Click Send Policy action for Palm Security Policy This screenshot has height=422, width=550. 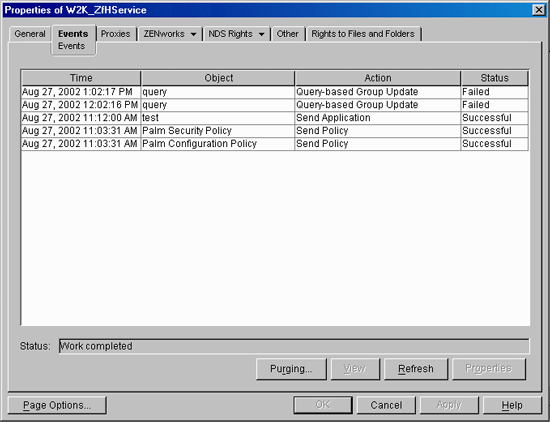click(x=377, y=131)
